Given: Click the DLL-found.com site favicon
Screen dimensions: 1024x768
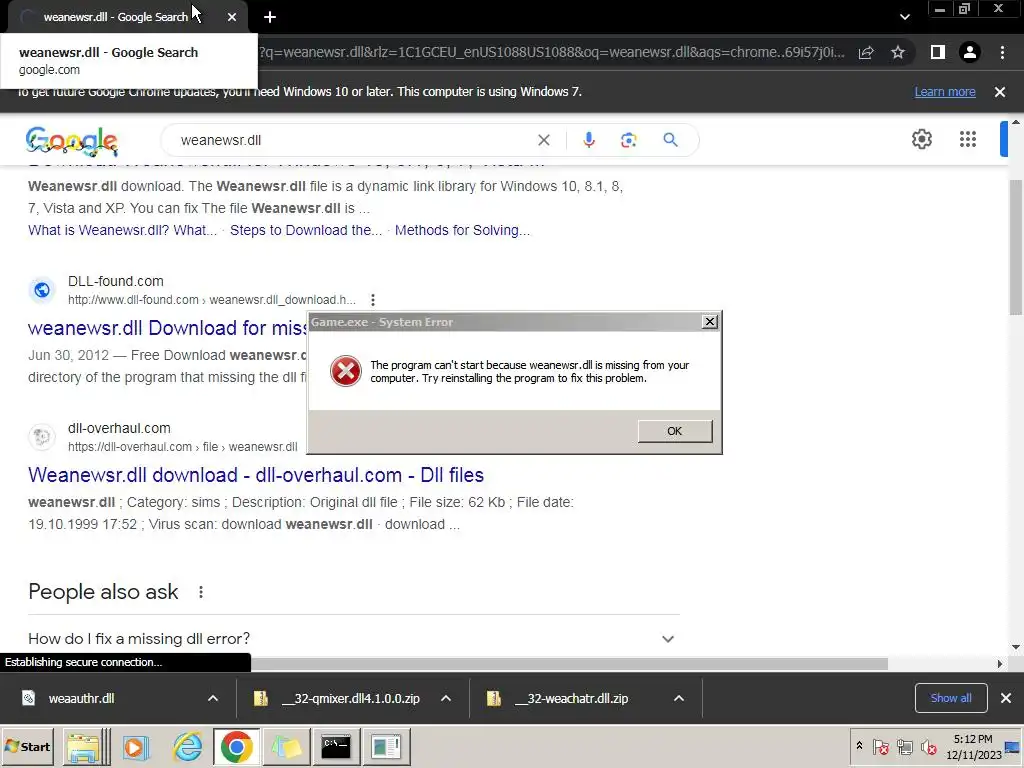Looking at the screenshot, I should pyautogui.click(x=42, y=290).
